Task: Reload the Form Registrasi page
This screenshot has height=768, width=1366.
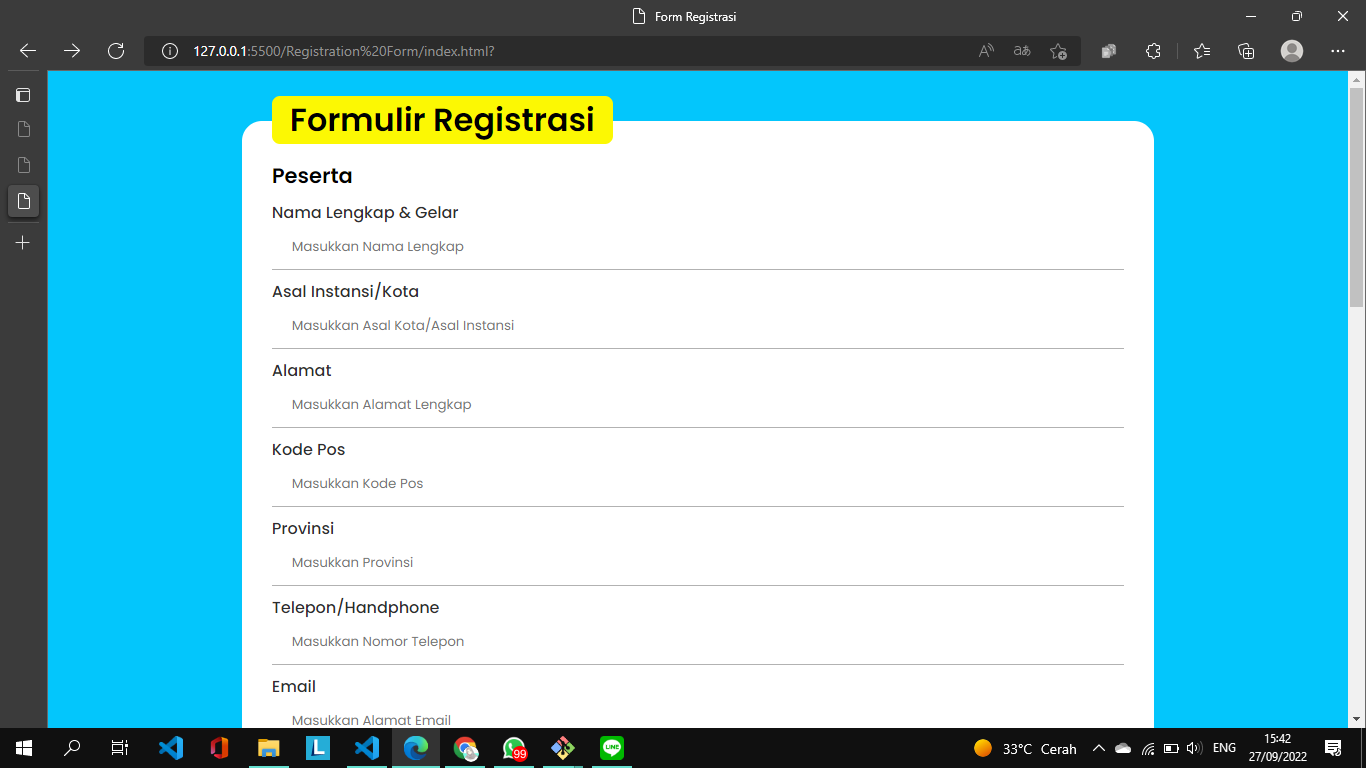Action: 116,51
